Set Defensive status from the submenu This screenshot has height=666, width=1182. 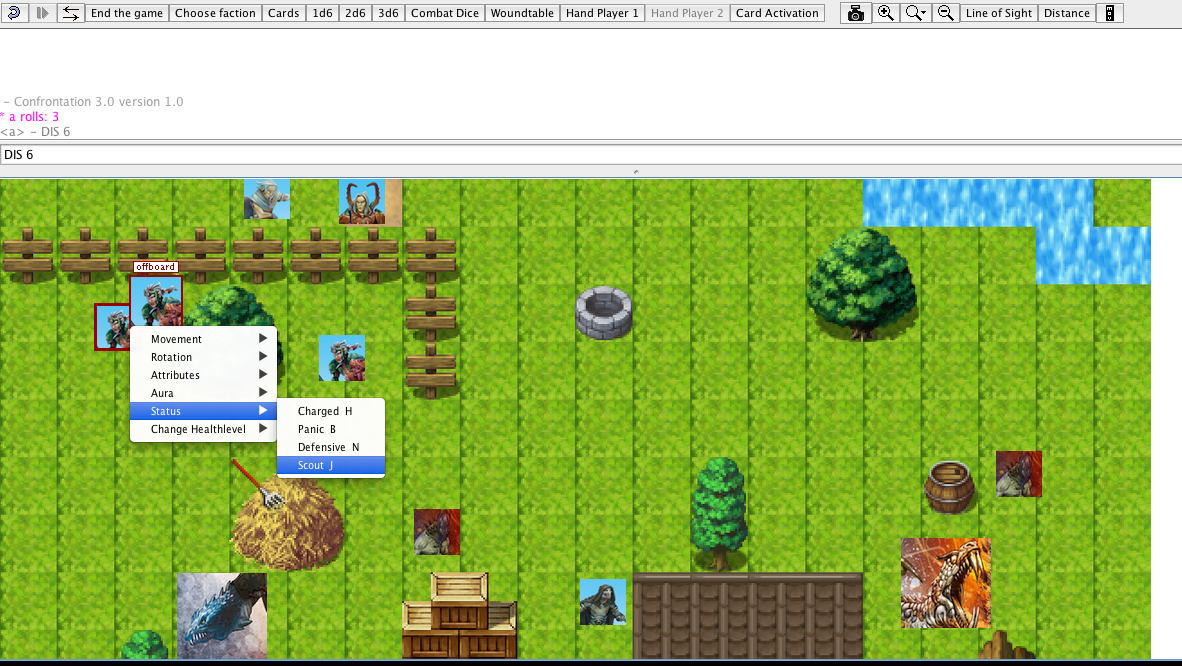(x=330, y=447)
